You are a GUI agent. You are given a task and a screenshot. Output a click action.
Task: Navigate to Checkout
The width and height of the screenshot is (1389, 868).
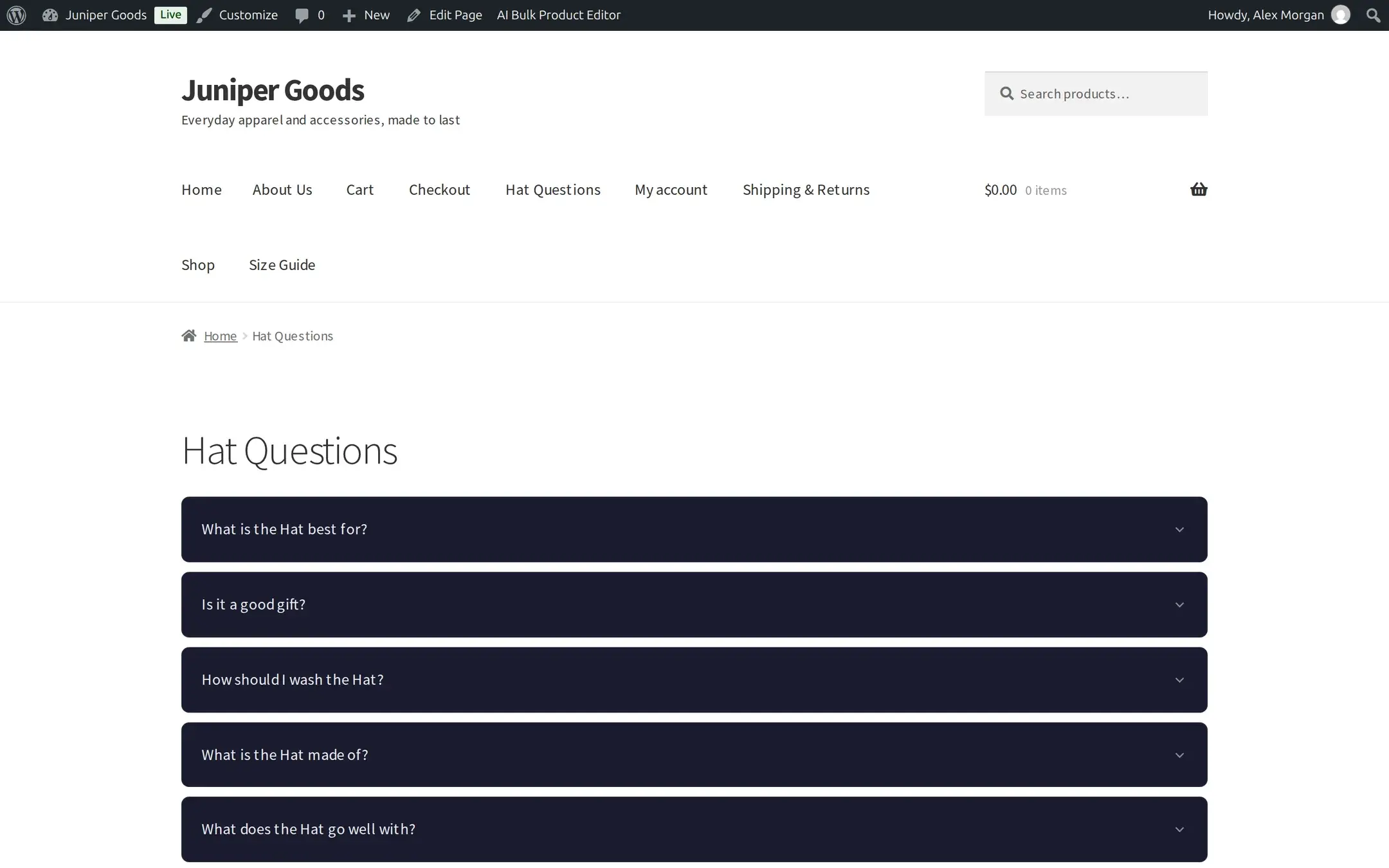[x=439, y=190]
